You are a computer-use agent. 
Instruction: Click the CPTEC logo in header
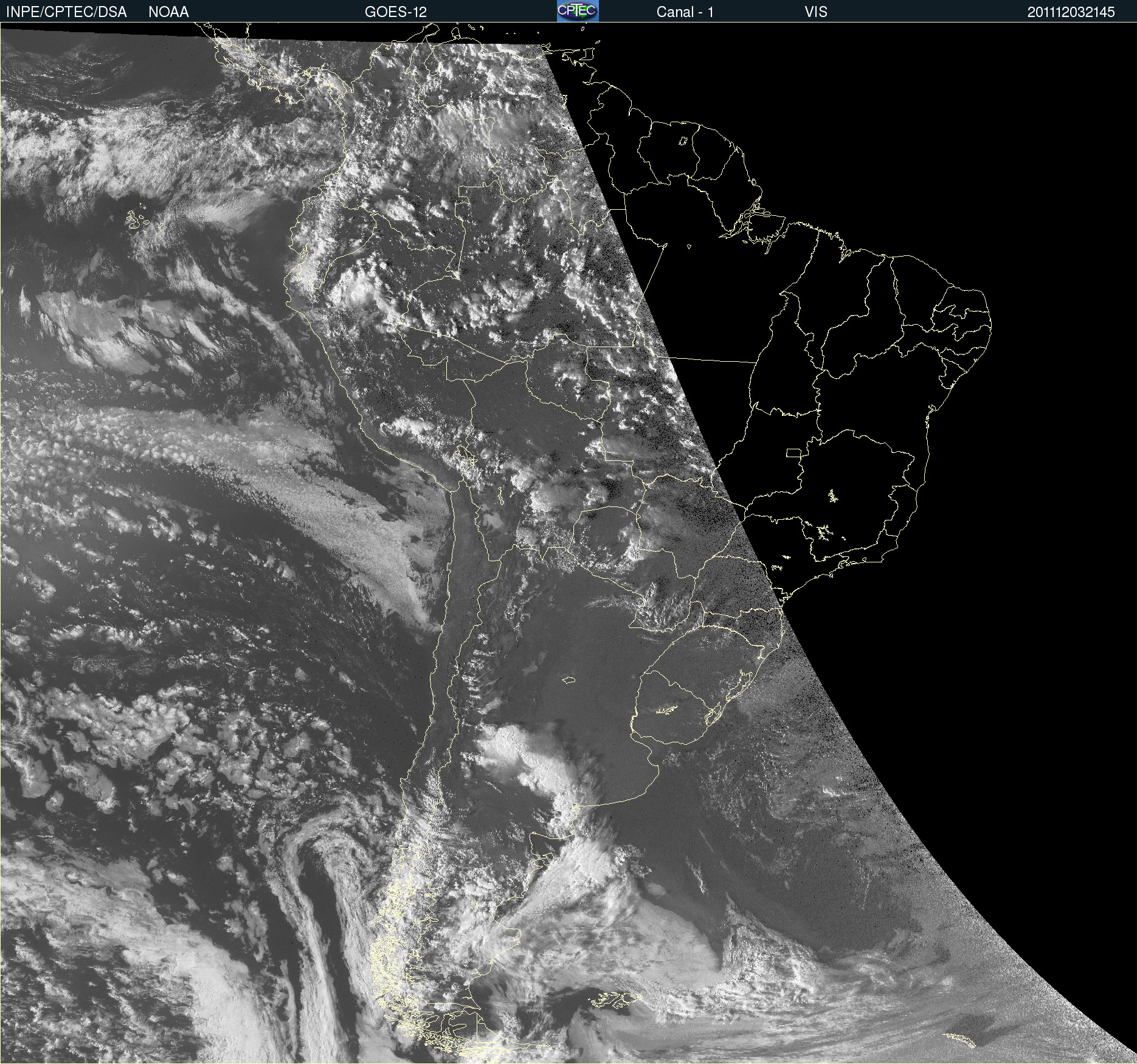[x=578, y=11]
